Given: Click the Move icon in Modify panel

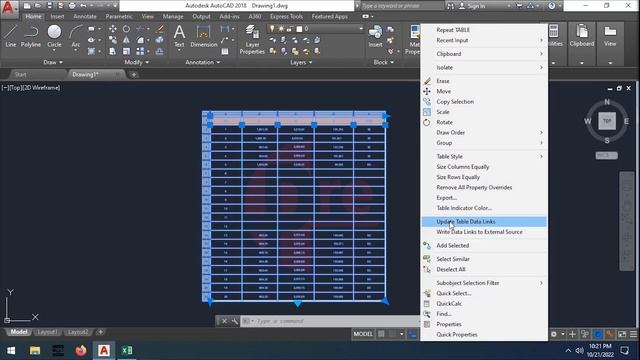Looking at the screenshot, I should (113, 29).
